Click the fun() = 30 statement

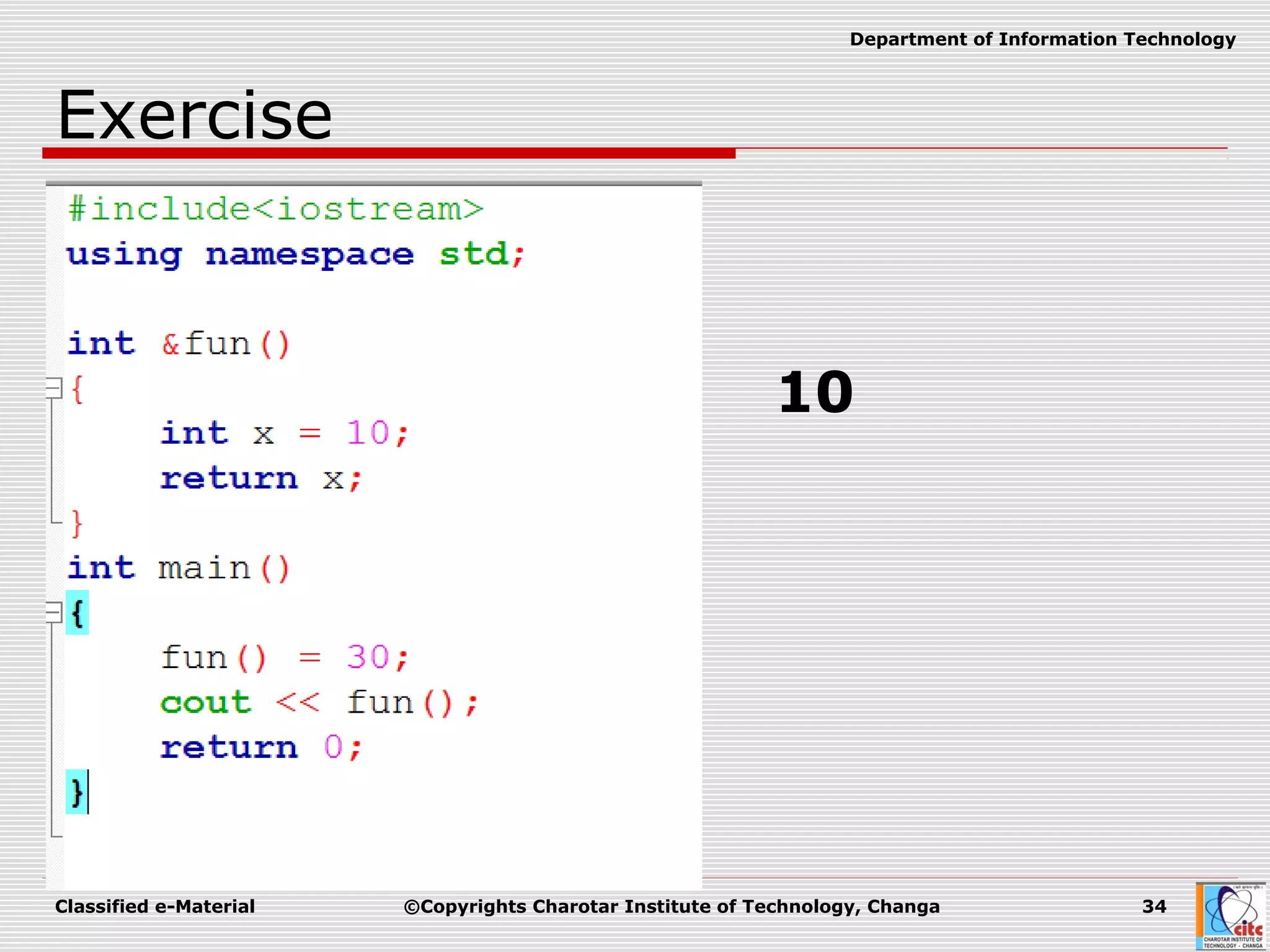(284, 658)
